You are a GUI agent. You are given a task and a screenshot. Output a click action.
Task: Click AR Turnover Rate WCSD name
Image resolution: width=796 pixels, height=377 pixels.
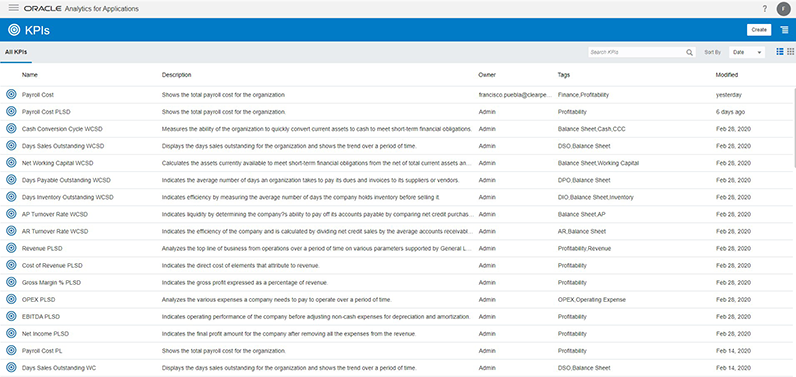[x=55, y=231]
